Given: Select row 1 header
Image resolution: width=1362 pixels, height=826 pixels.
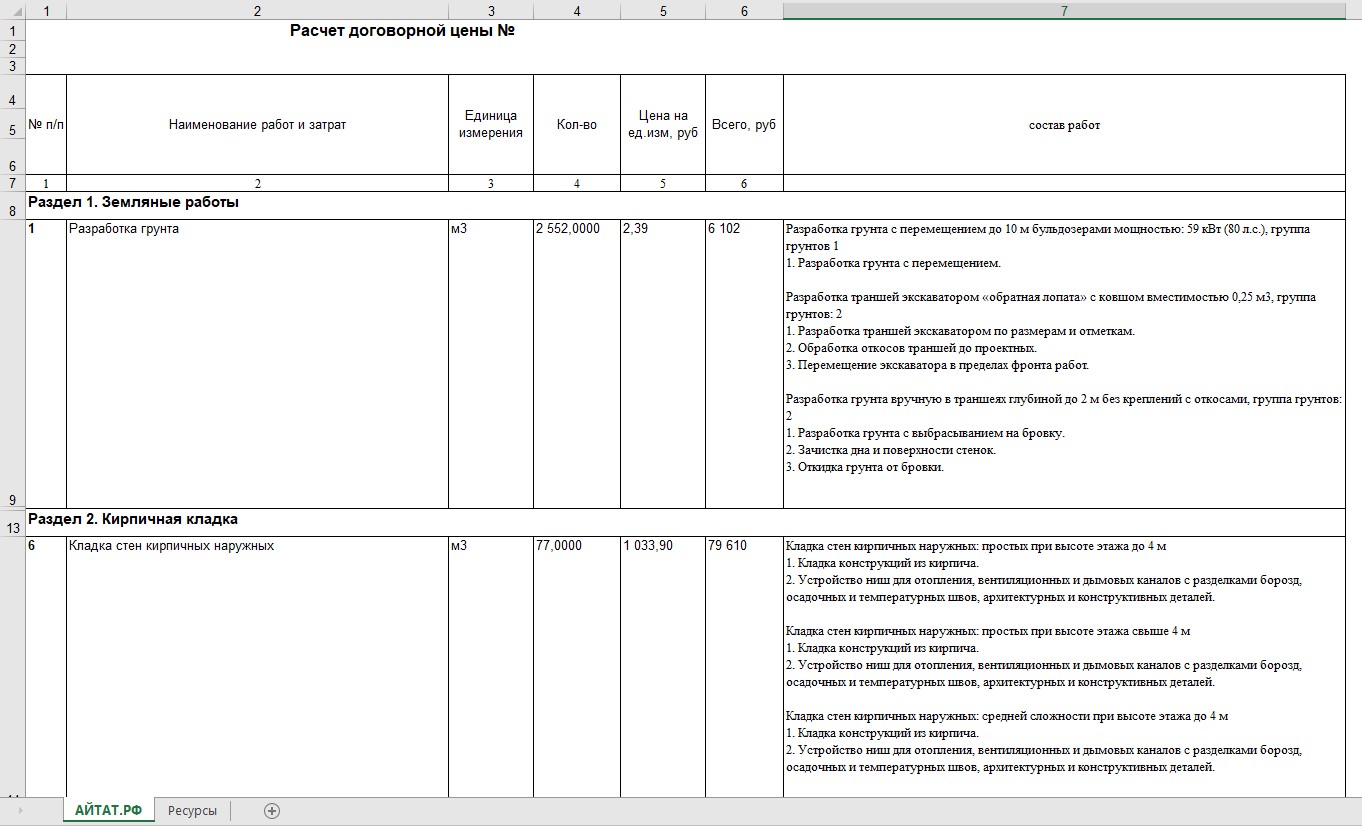Looking at the screenshot, I should [x=12, y=30].
